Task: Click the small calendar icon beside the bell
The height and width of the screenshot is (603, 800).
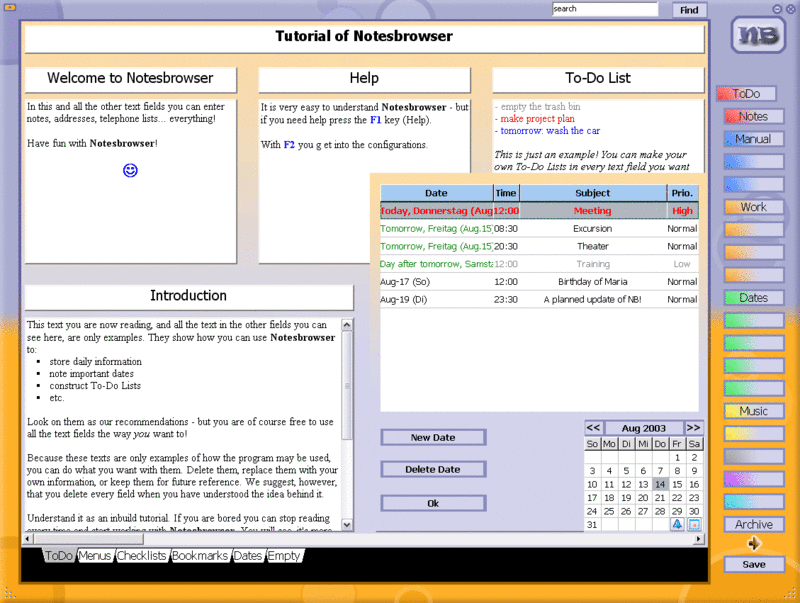Action: point(694,524)
